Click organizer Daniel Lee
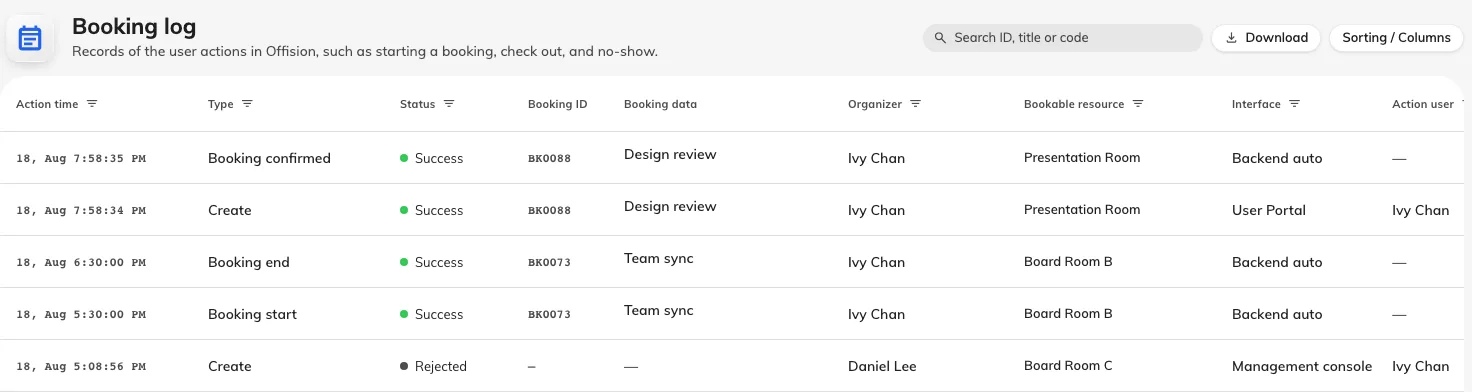Viewport: 1472px width, 392px height. [882, 366]
